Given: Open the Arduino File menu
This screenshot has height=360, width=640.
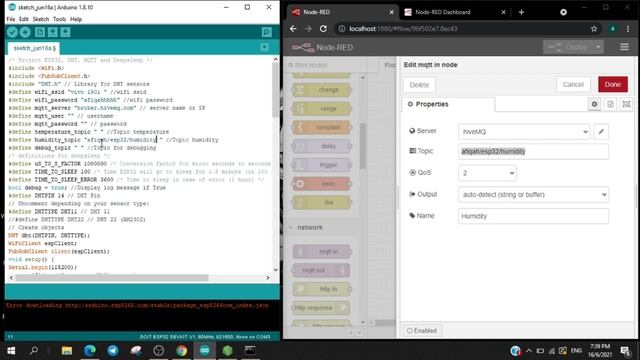Looking at the screenshot, I should (11, 19).
